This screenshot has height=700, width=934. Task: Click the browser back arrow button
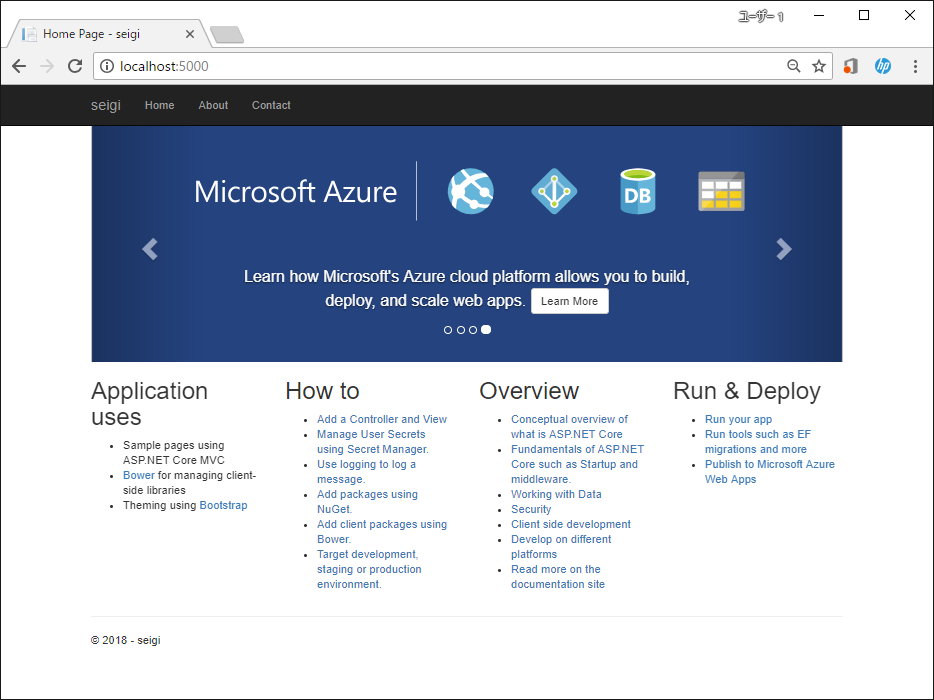click(19, 66)
